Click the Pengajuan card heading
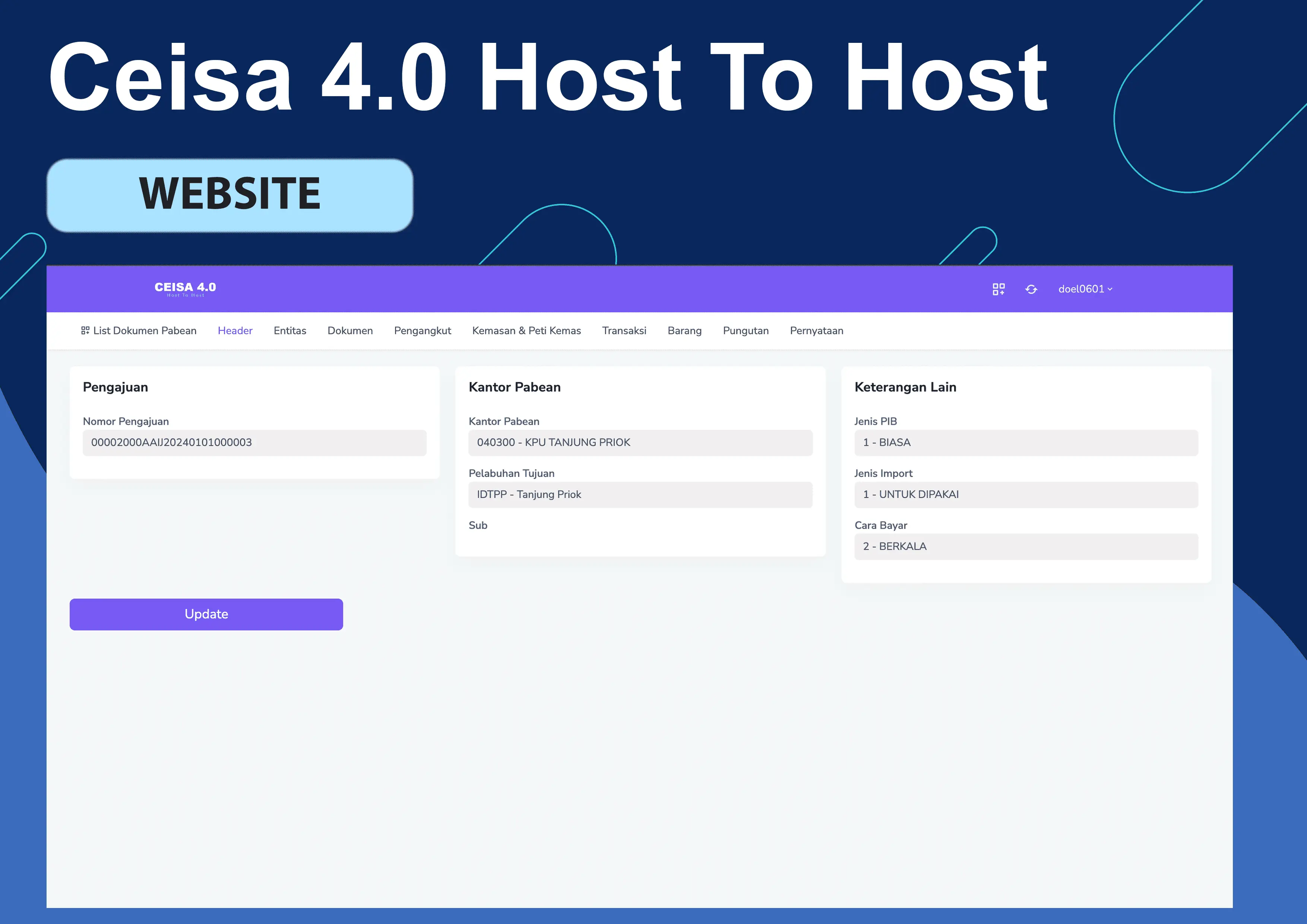This screenshot has height=924, width=1307. (115, 387)
